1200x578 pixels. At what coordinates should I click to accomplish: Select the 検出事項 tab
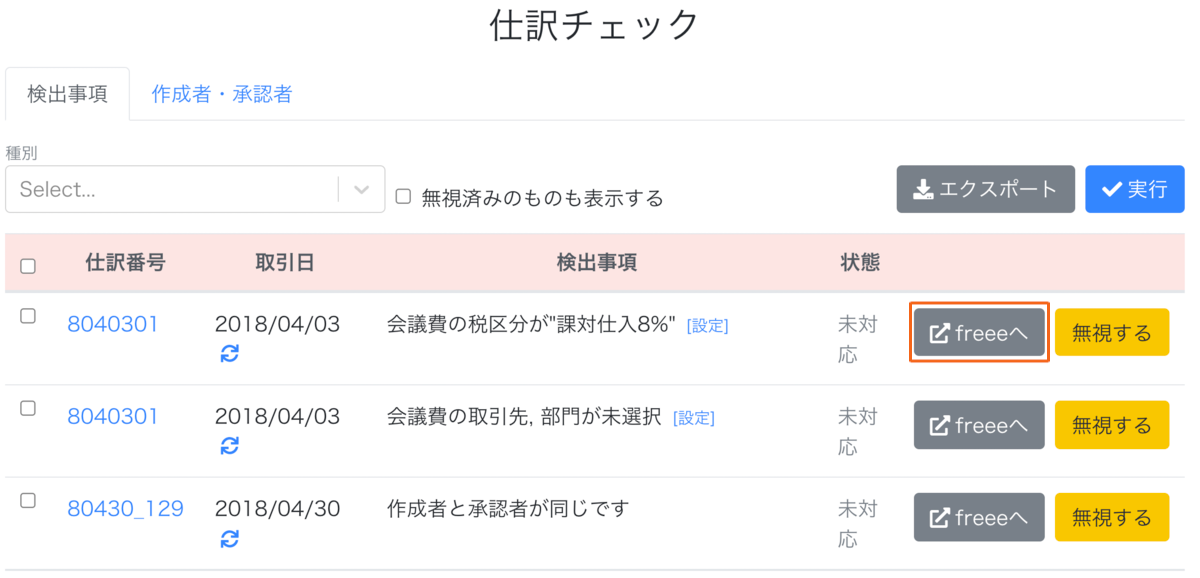point(67,94)
